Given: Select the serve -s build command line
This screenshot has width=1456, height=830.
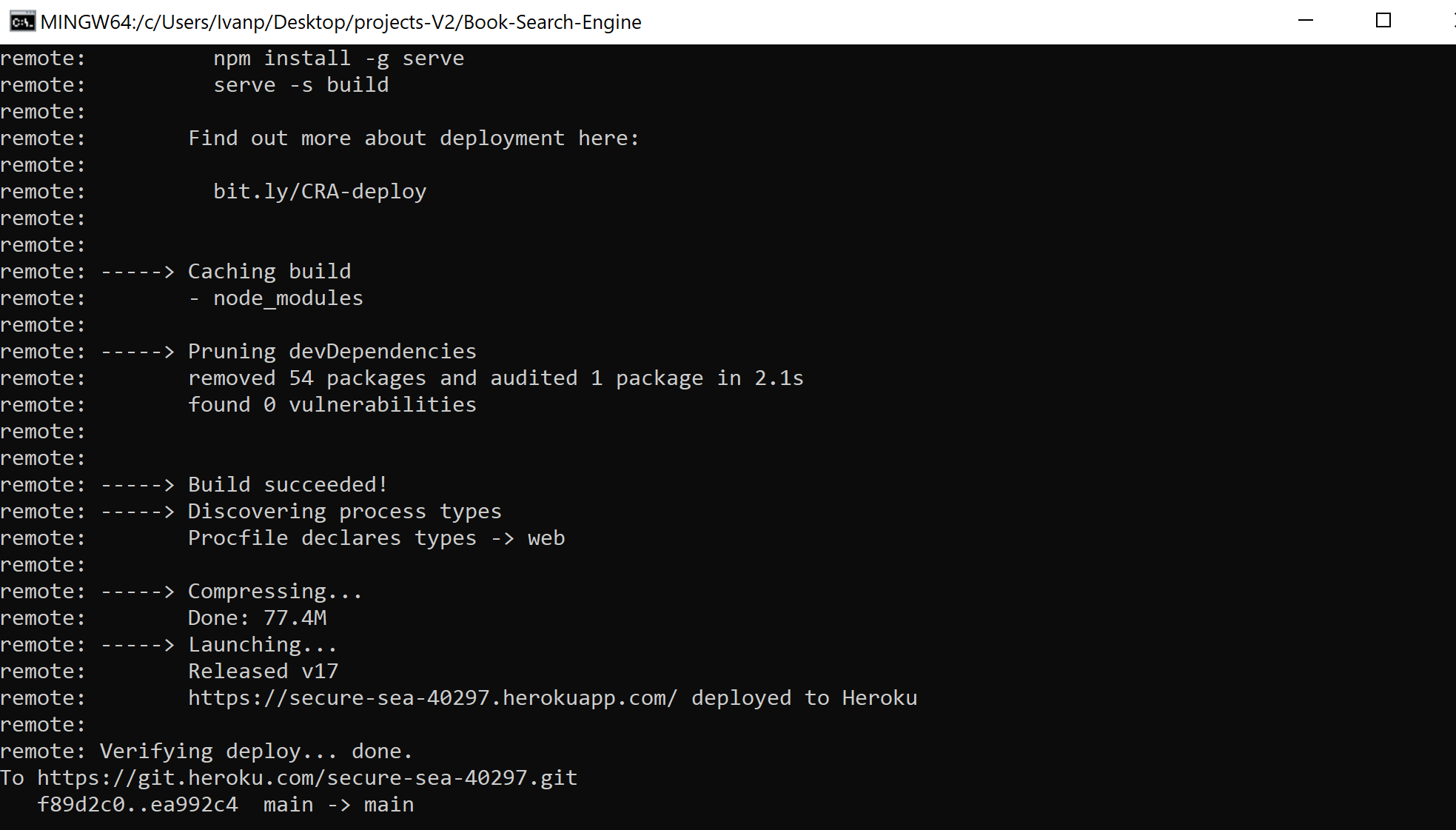Looking at the screenshot, I should [x=301, y=84].
